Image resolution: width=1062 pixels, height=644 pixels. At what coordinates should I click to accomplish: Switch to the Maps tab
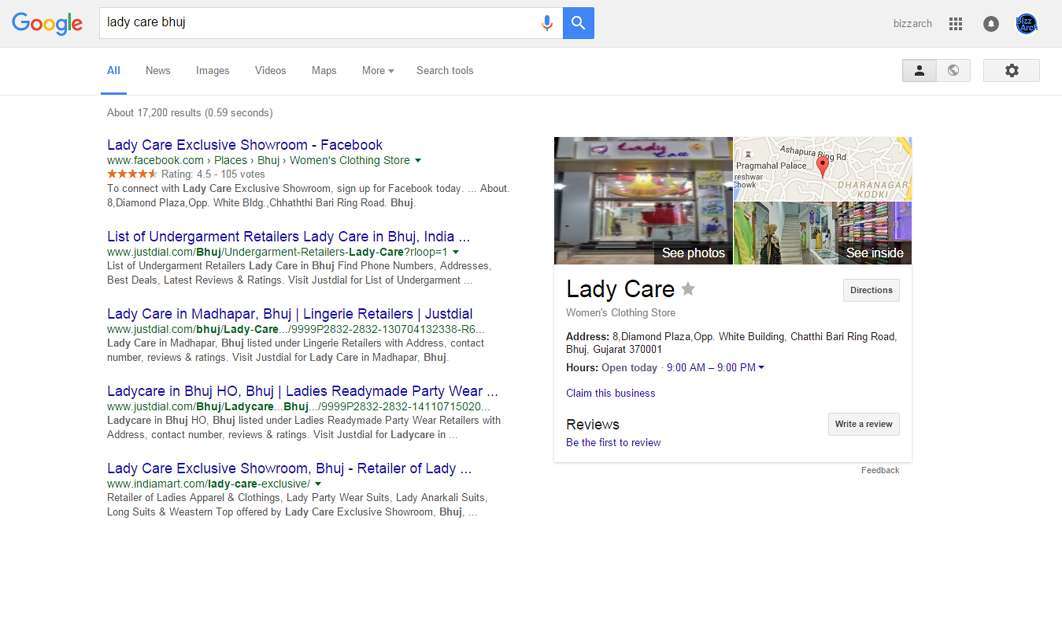click(324, 70)
